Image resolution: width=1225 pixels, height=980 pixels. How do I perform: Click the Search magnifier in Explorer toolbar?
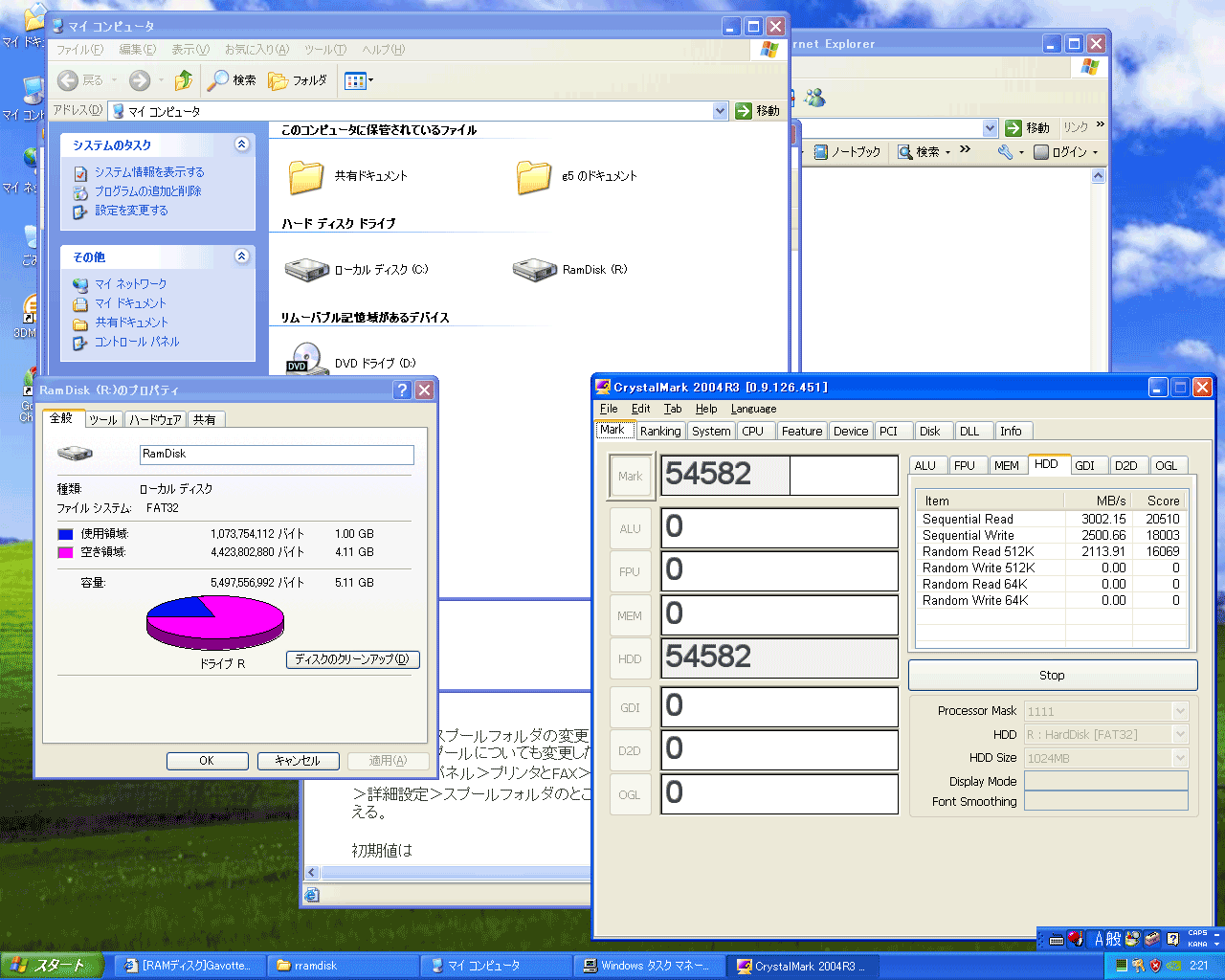219,80
